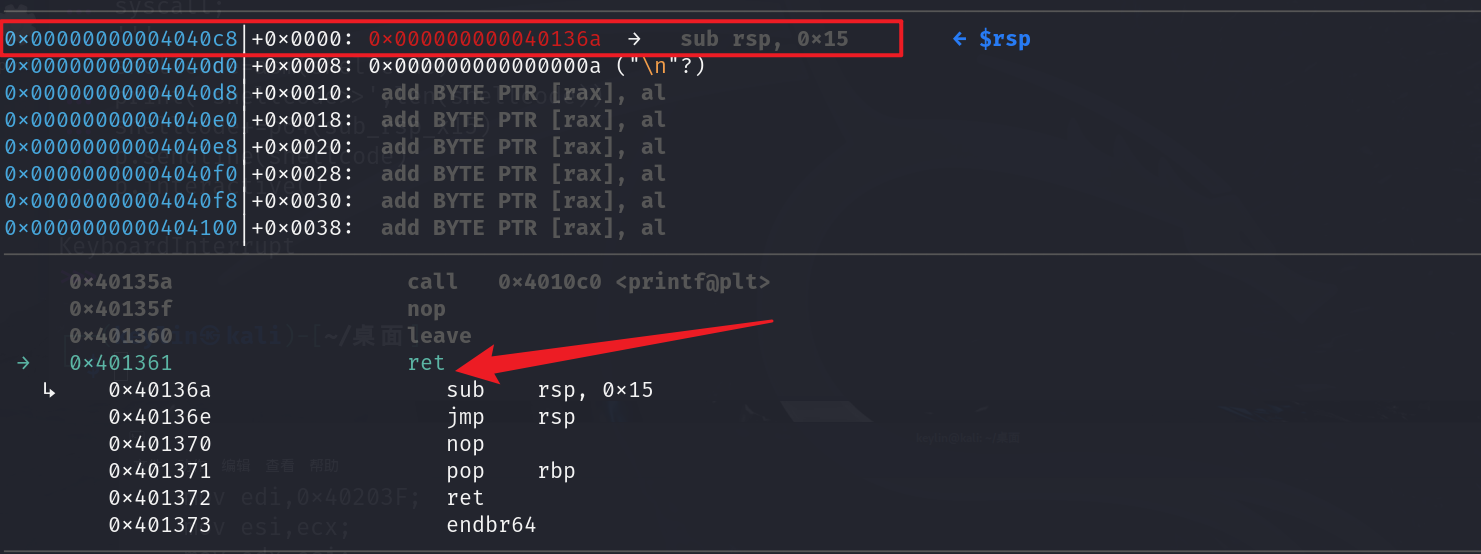
Task: Click the branch-target arrow before 0x40136a
Action: [x=49, y=390]
